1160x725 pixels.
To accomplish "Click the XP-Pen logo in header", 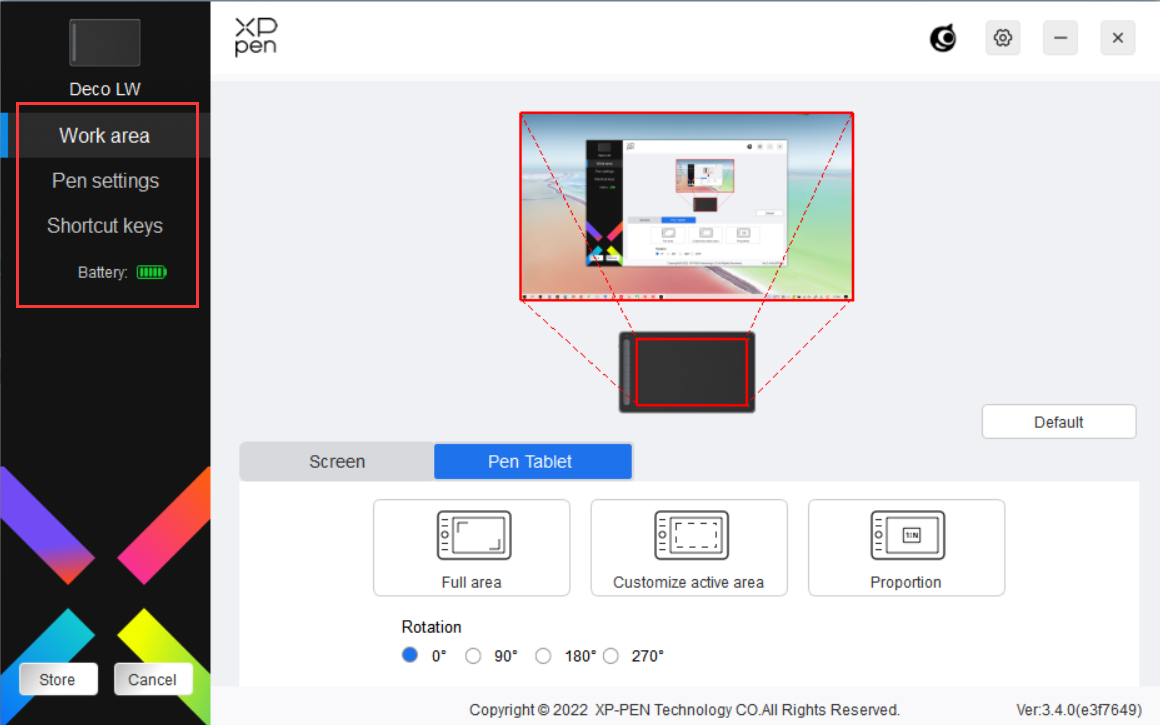I will pyautogui.click(x=256, y=37).
